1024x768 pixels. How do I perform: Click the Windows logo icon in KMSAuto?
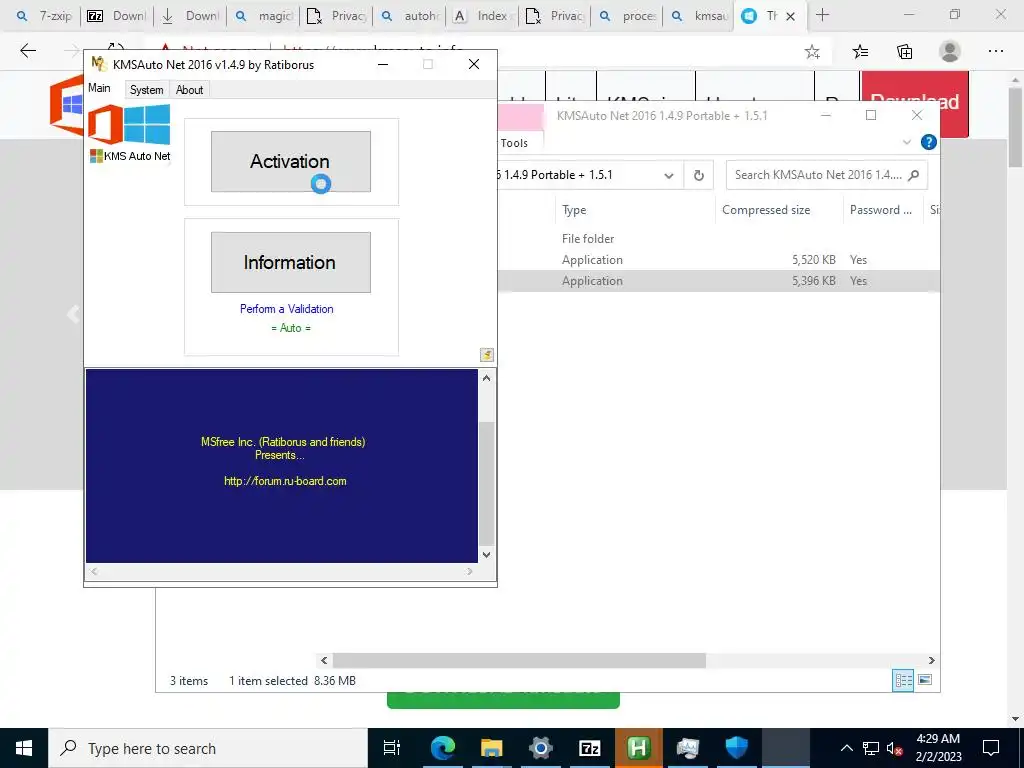click(147, 124)
